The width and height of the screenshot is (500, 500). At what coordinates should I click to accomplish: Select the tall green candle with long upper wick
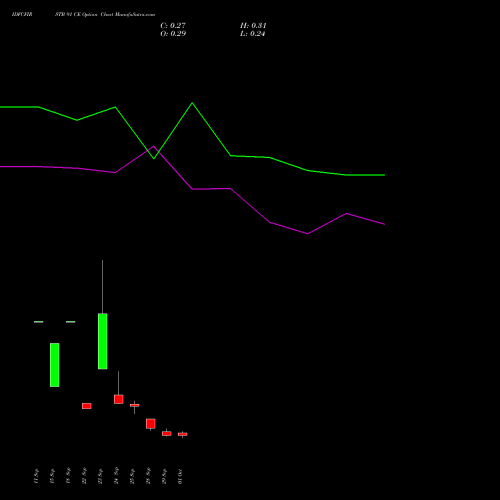[103, 341]
